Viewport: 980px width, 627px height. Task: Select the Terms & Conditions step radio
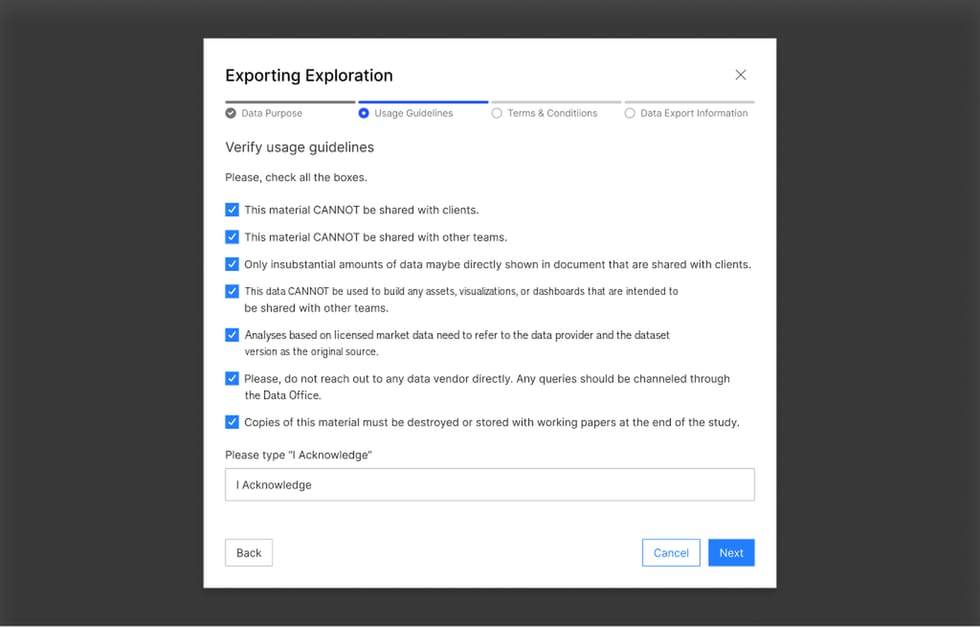pyautogui.click(x=497, y=113)
